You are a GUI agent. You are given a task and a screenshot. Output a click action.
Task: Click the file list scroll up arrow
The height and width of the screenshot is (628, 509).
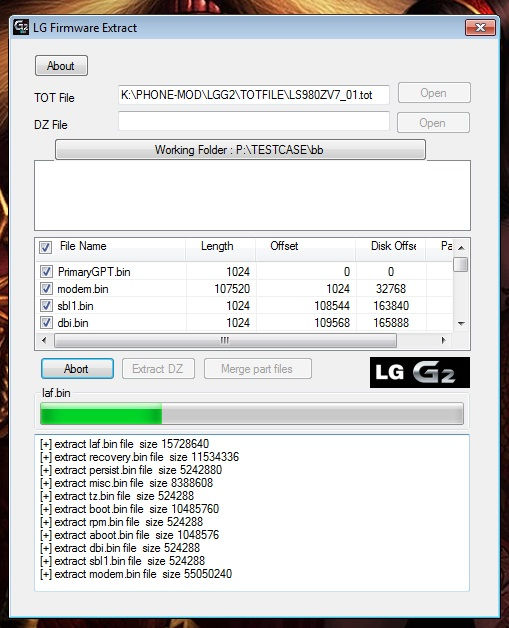pyautogui.click(x=461, y=248)
